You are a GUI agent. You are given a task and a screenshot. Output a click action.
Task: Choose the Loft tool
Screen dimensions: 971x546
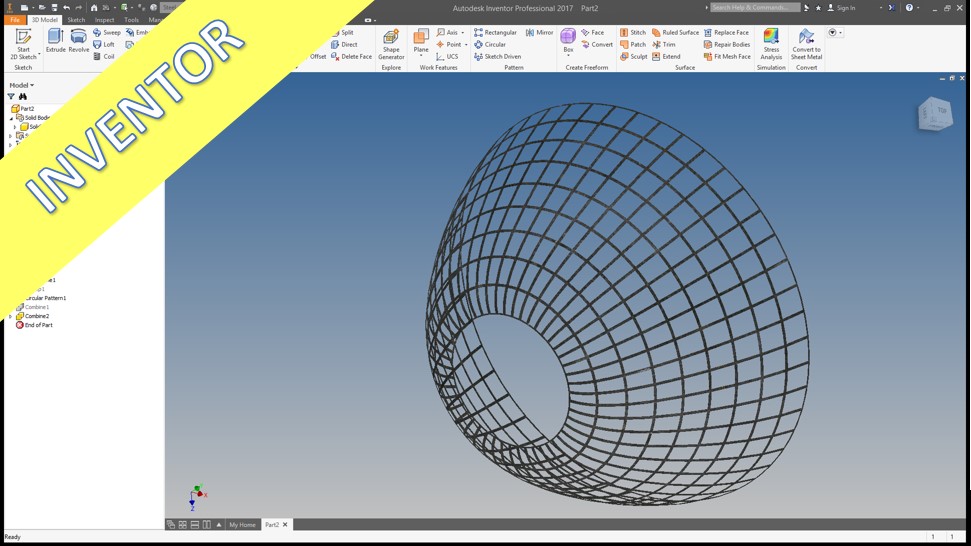[104, 45]
